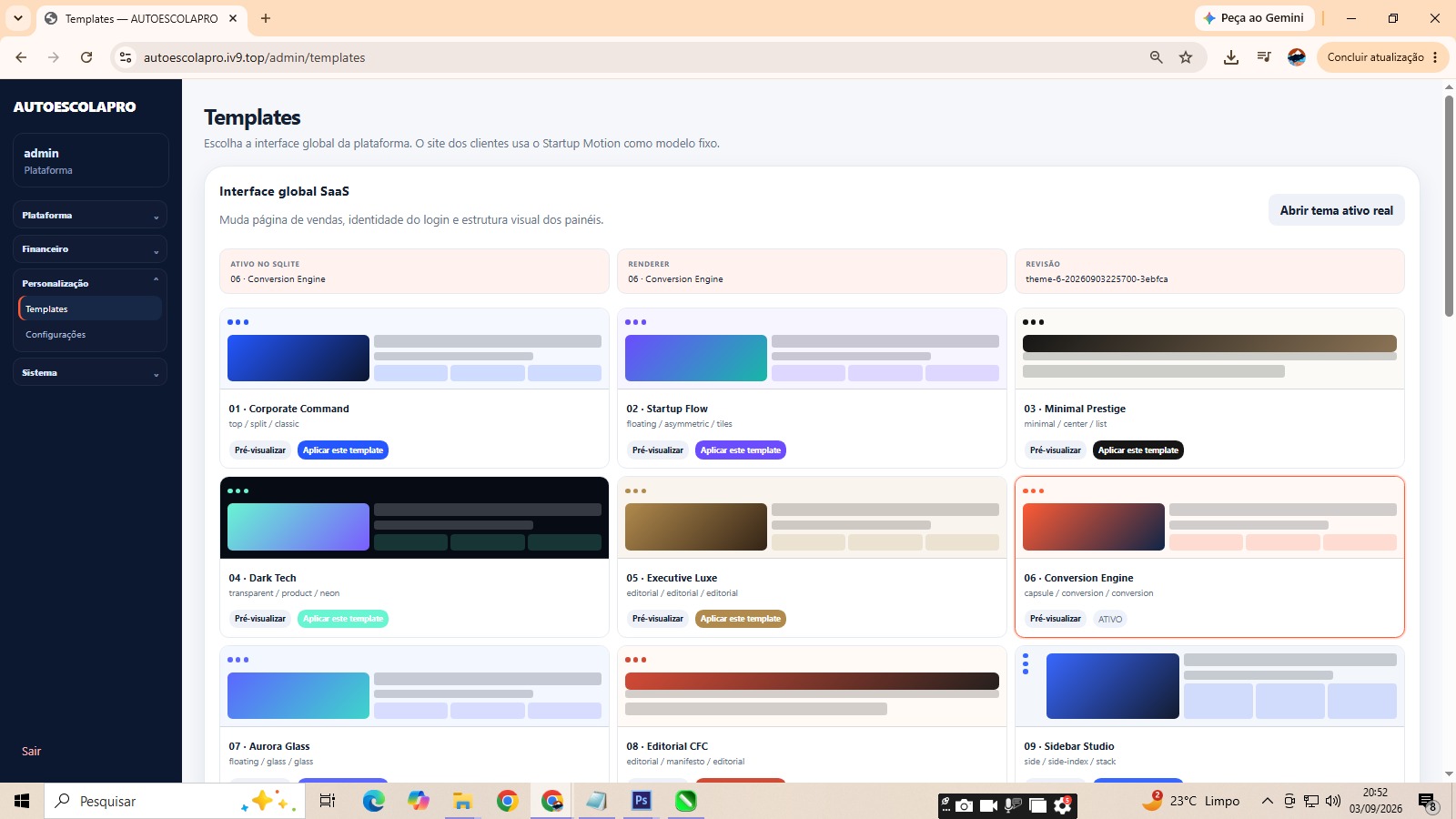The width and height of the screenshot is (1456, 819).
Task: Expand the Sistema sidebar section
Action: click(90, 372)
